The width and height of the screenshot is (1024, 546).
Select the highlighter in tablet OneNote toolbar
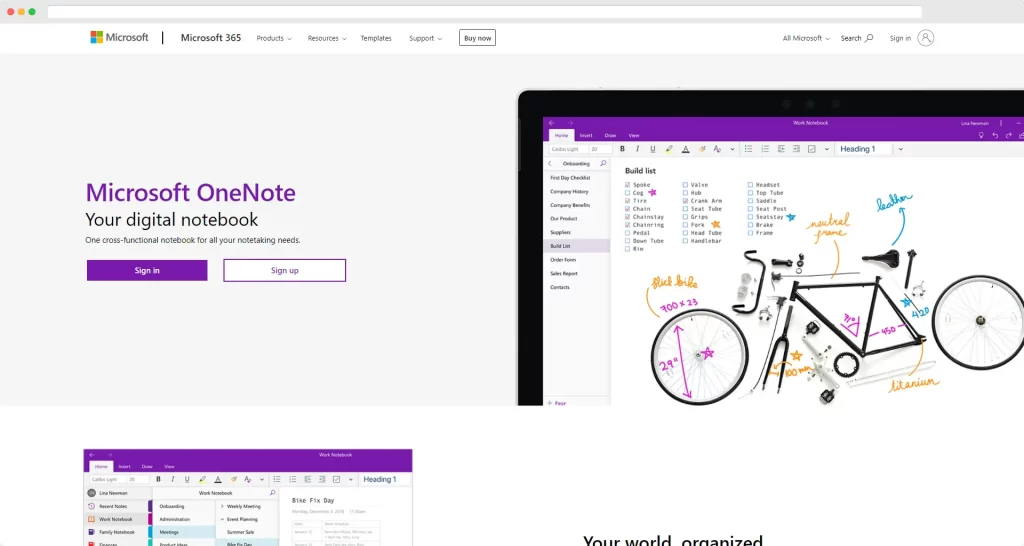pyautogui.click(x=669, y=149)
